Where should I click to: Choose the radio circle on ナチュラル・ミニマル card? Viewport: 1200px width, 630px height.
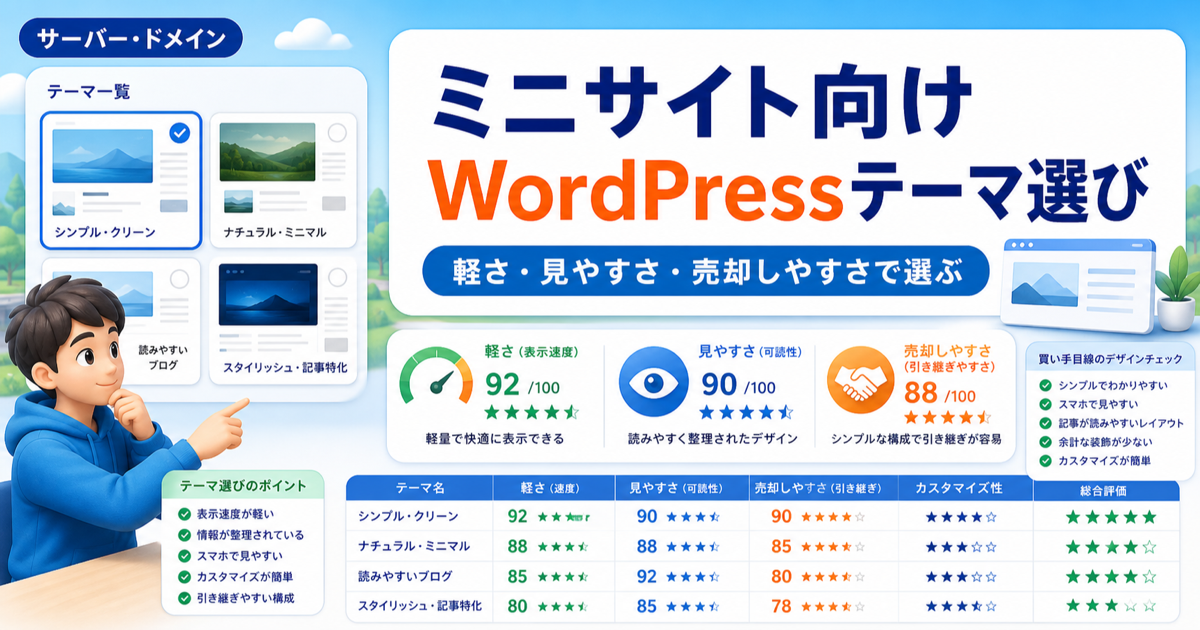click(x=338, y=132)
